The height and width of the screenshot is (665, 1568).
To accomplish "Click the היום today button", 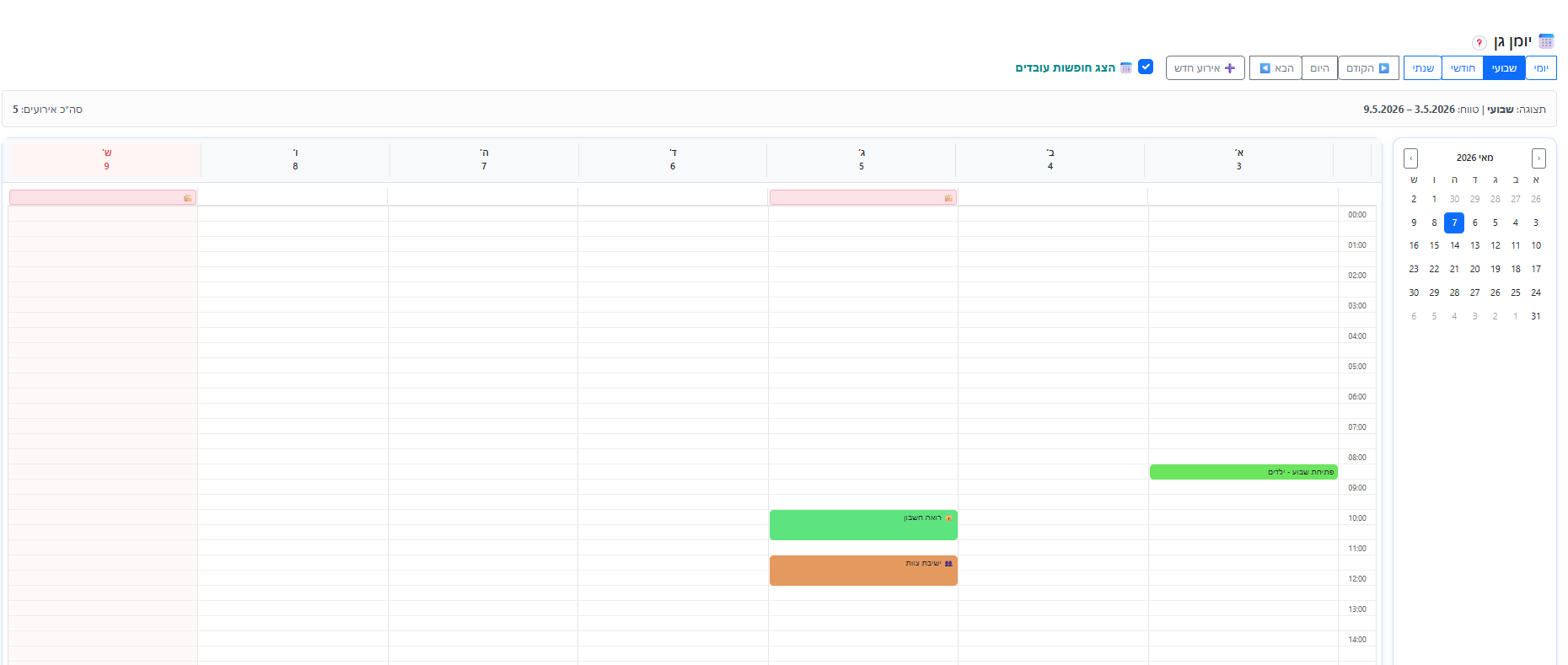I will (x=1319, y=68).
